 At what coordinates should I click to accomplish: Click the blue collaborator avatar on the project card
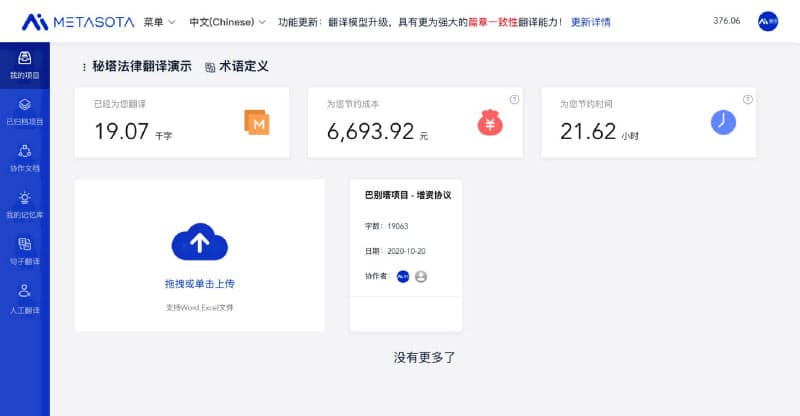(x=403, y=276)
